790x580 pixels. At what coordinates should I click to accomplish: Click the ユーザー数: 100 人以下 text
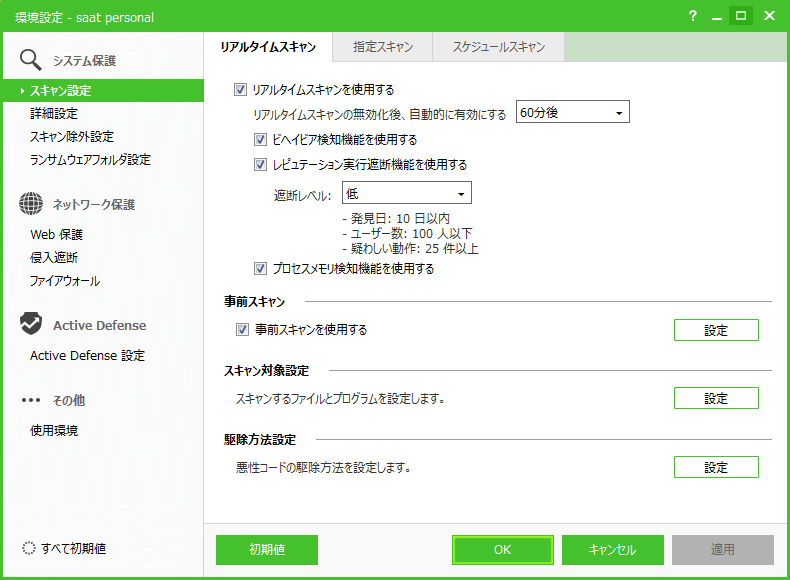(x=408, y=234)
